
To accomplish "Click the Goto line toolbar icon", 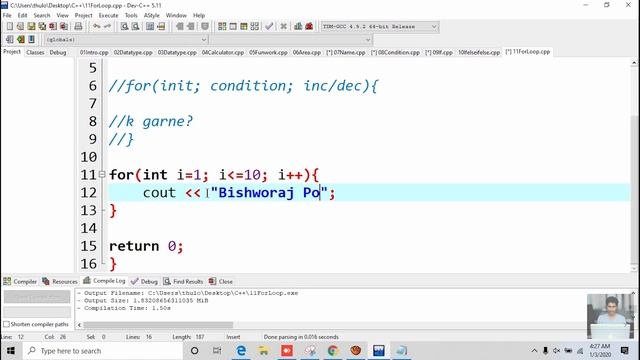I will (161, 27).
